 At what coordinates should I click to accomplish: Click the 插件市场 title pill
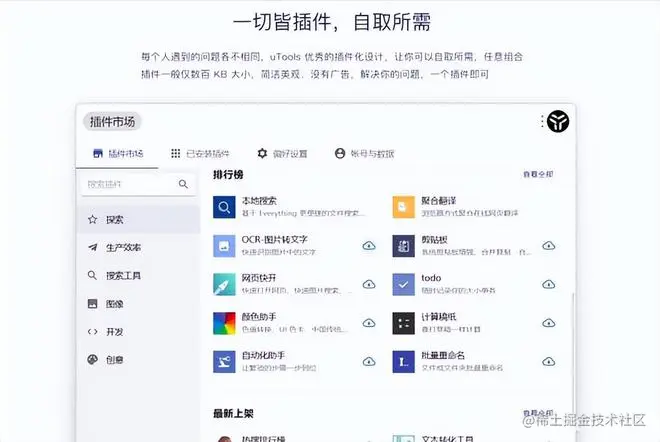[x=112, y=122]
